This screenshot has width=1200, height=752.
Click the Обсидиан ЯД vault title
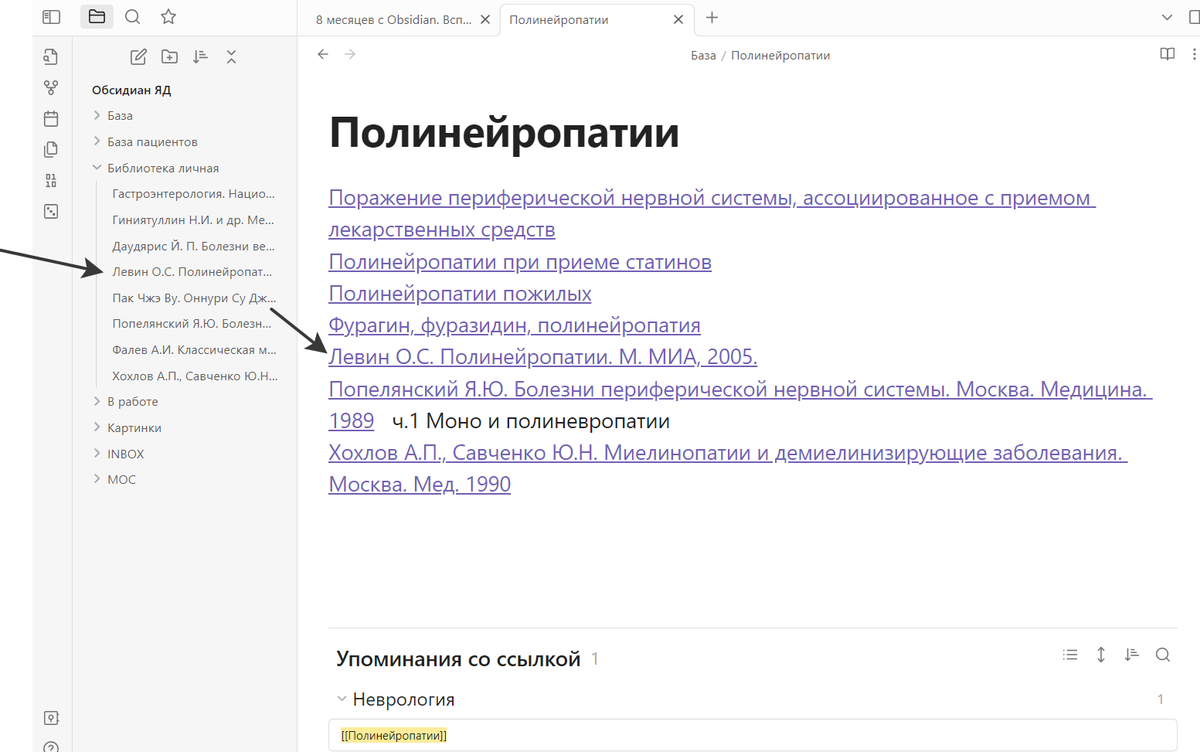(131, 90)
